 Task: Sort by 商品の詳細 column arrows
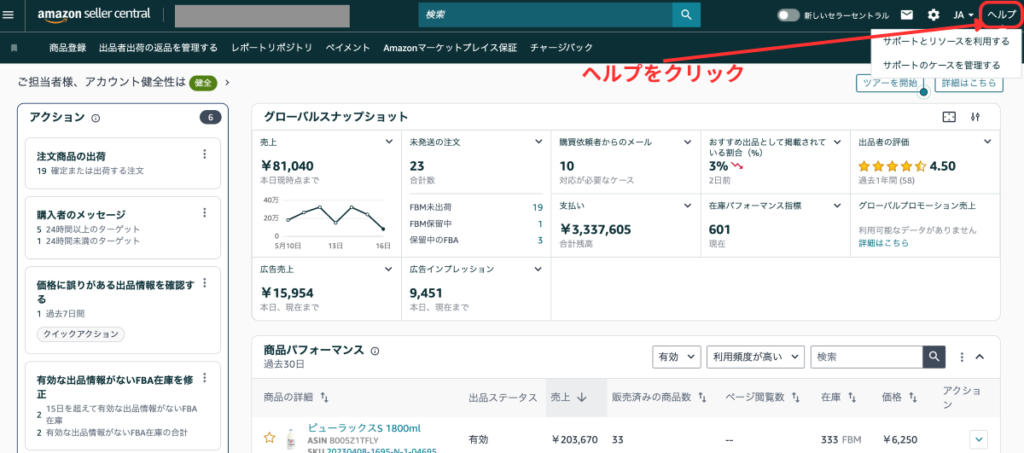[x=325, y=398]
